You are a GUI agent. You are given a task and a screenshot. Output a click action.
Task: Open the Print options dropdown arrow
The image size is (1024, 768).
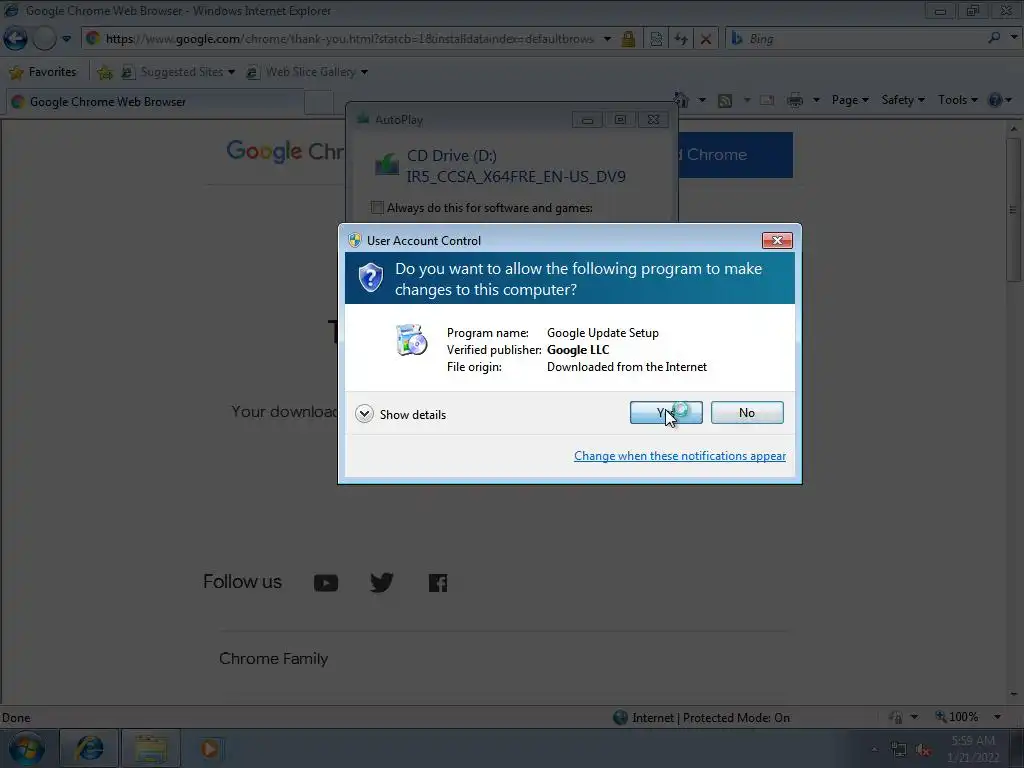point(816,101)
